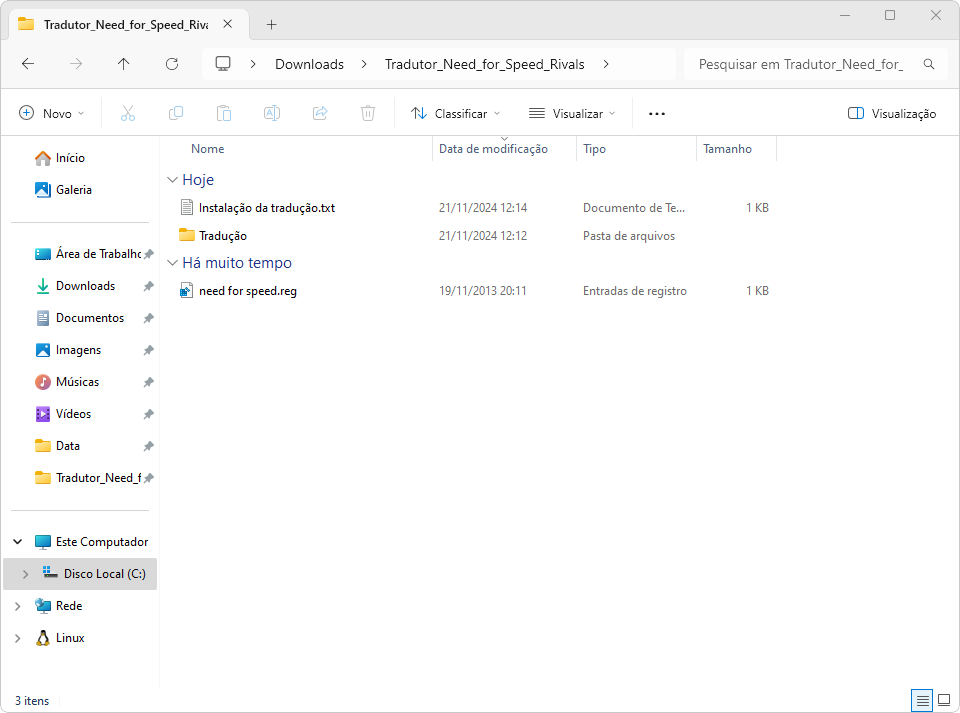Click the pin icon next to Imagens
The width and height of the screenshot is (960, 713).
pos(148,350)
